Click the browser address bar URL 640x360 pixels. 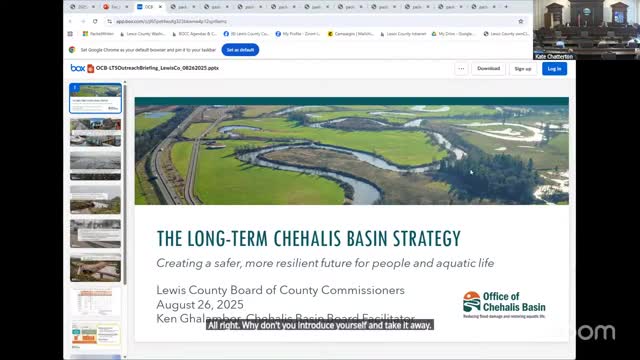pyautogui.click(x=171, y=21)
